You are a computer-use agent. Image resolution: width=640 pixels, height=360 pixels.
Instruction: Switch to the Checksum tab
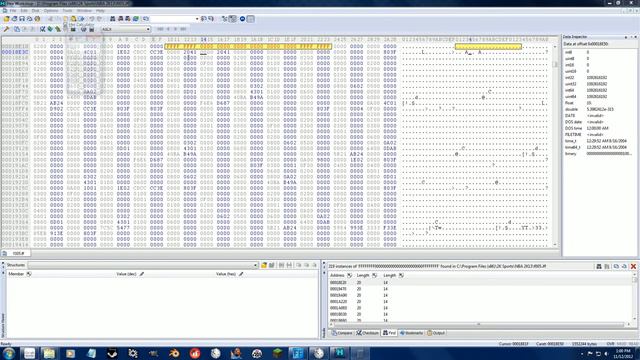[367, 333]
